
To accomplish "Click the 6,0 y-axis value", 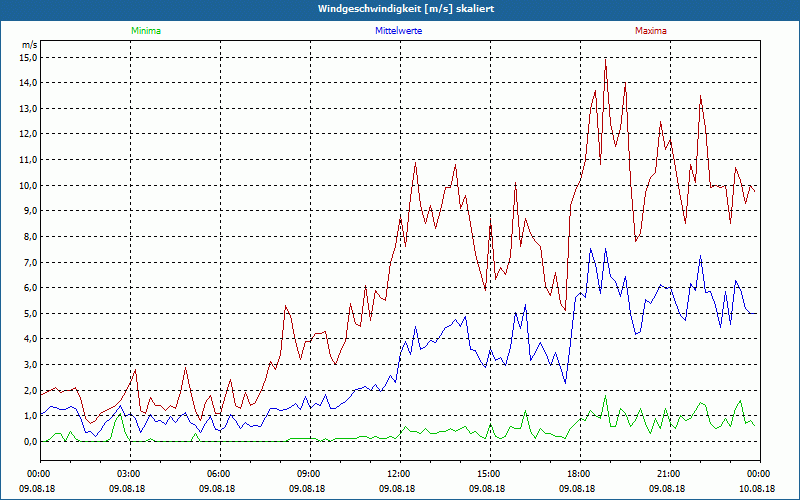I will point(30,288).
